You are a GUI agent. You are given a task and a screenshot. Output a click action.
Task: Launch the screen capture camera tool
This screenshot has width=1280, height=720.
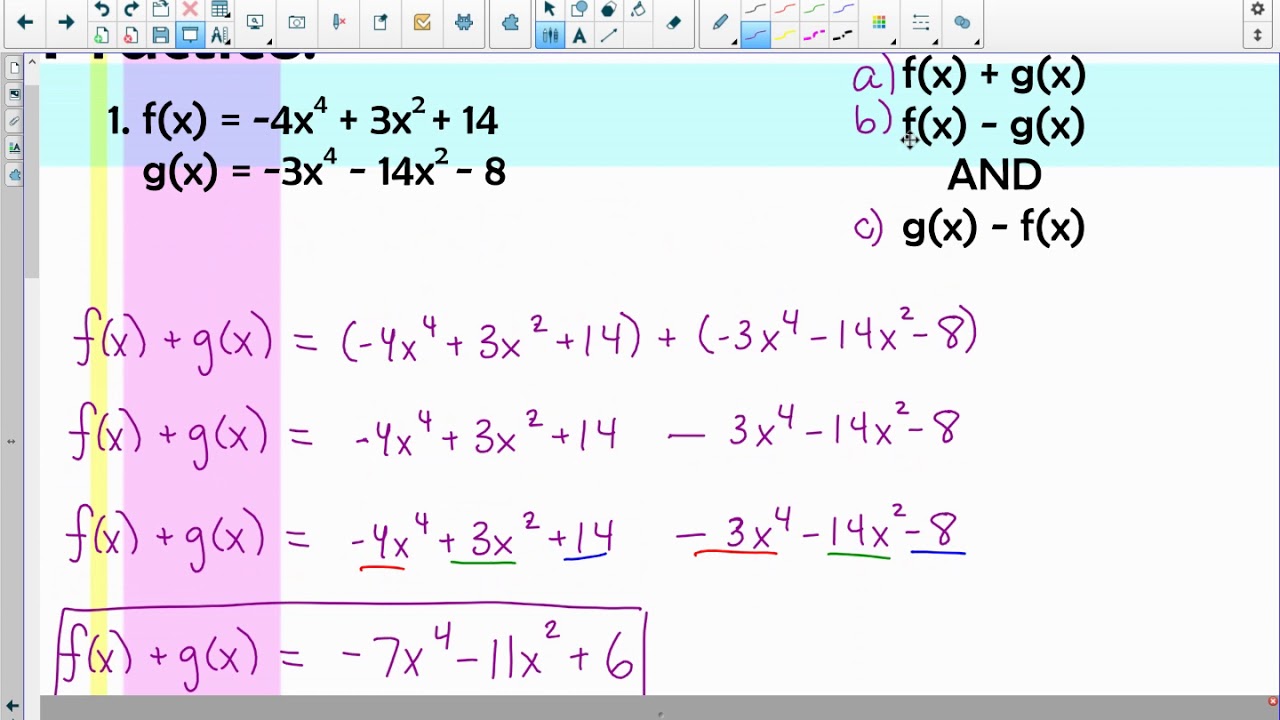click(x=297, y=22)
